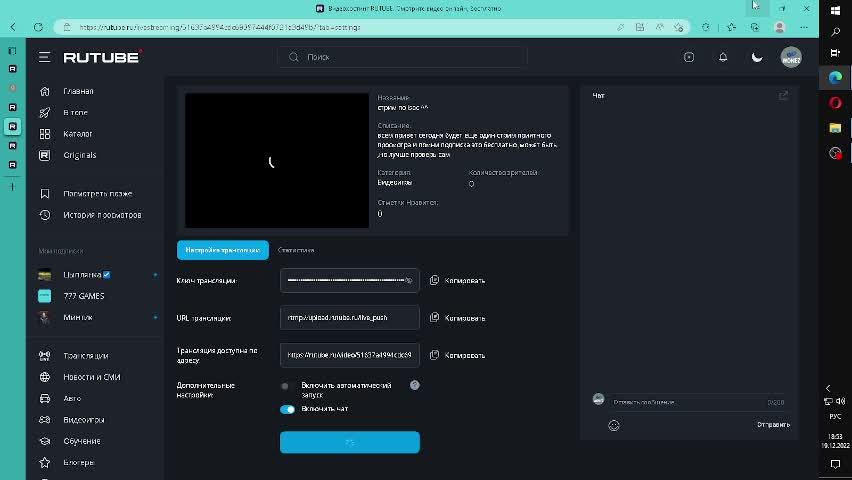852x480 pixels.
Task: Select the 777 GAMES subscription
Action: [x=84, y=296]
